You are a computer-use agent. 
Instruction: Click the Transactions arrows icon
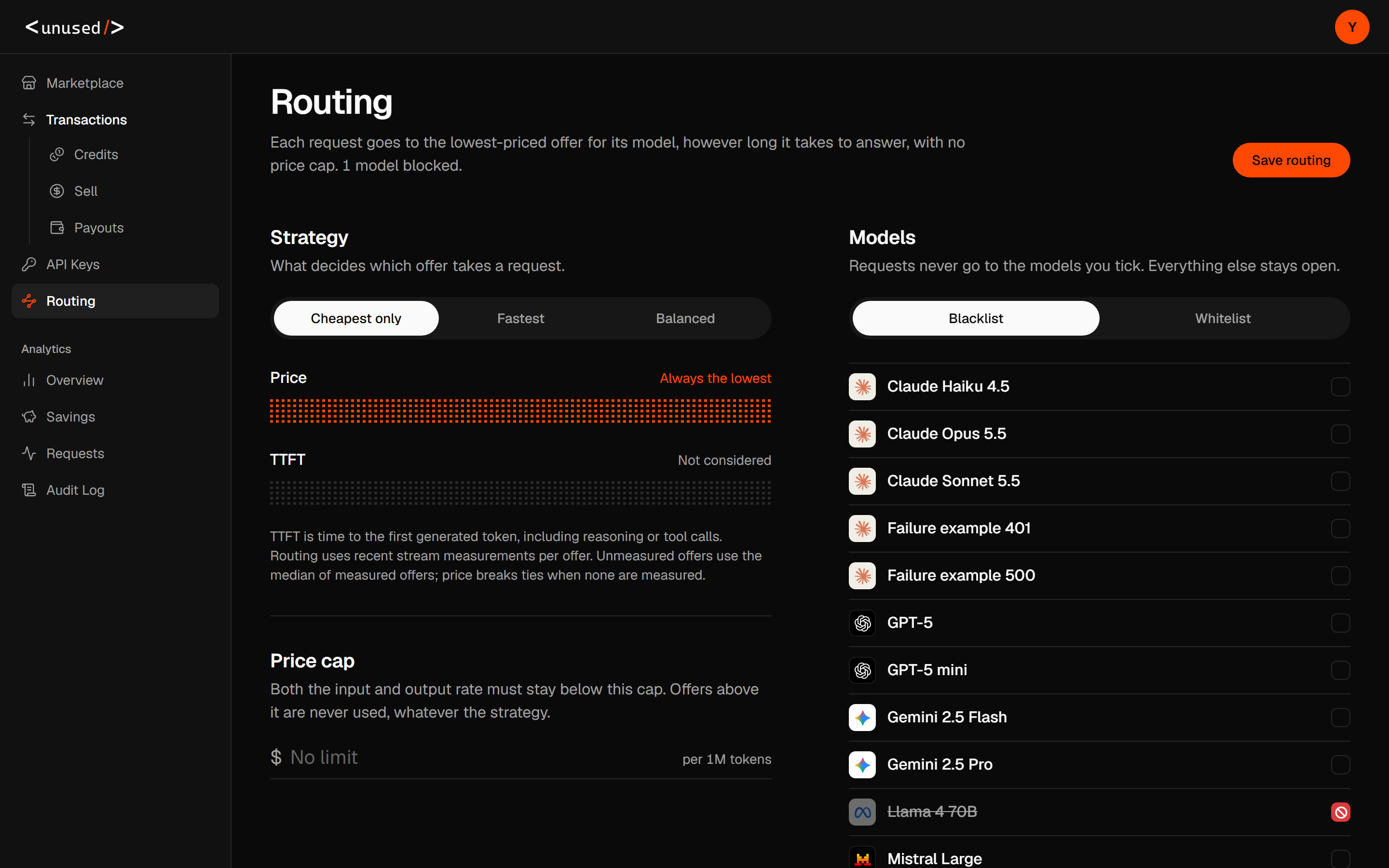pos(29,120)
